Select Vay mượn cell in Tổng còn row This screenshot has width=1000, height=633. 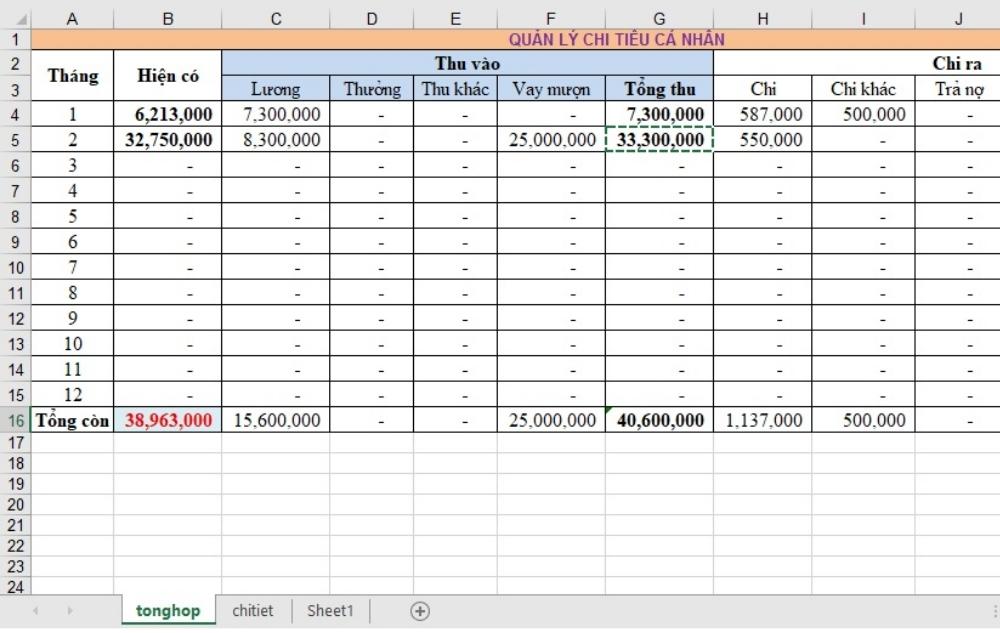[x=551, y=420]
